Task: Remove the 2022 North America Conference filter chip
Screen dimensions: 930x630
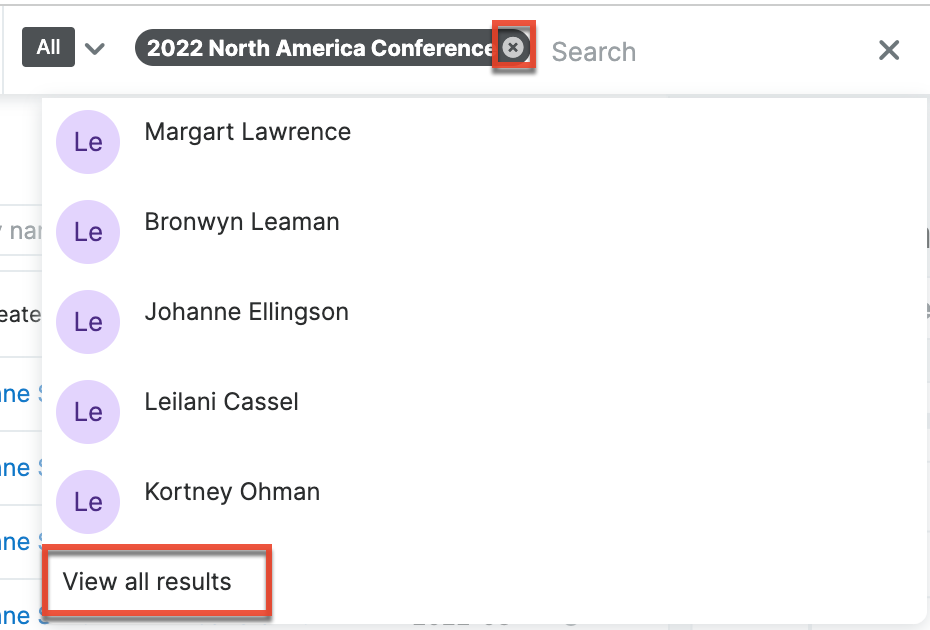Action: pyautogui.click(x=514, y=45)
